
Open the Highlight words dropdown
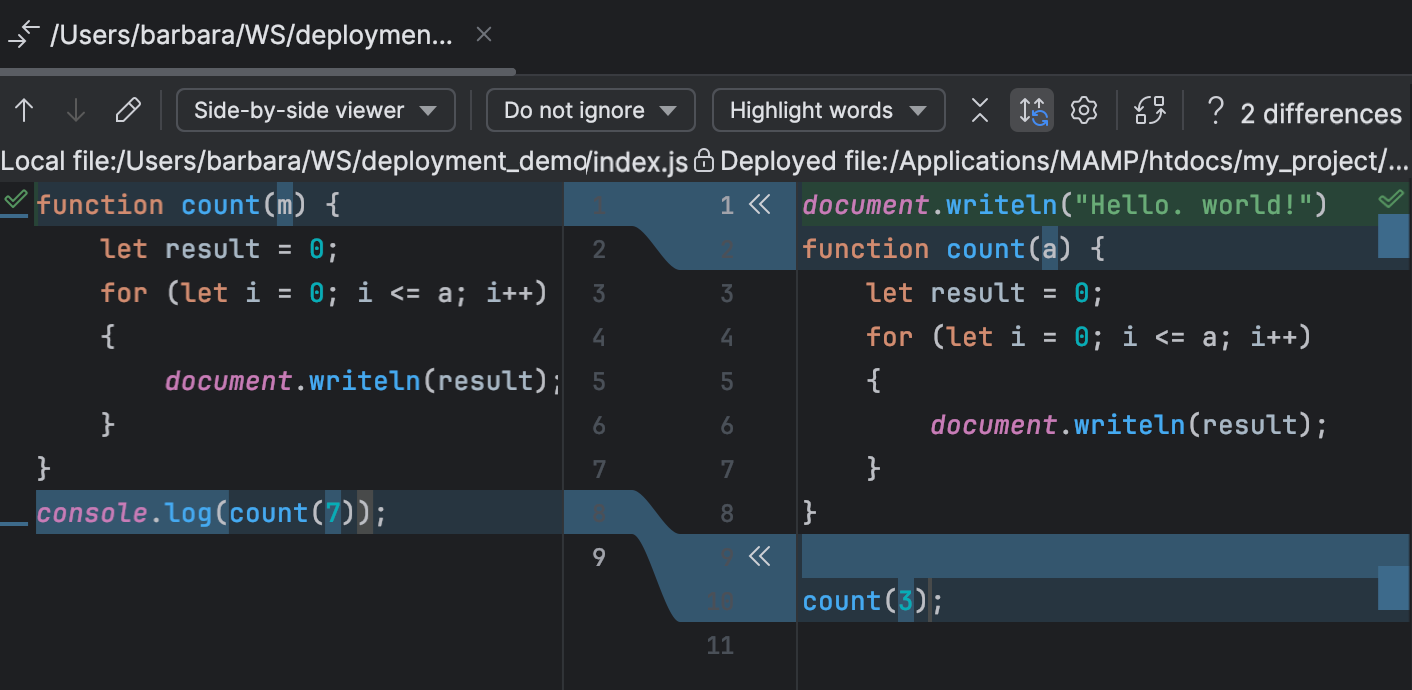(x=828, y=110)
